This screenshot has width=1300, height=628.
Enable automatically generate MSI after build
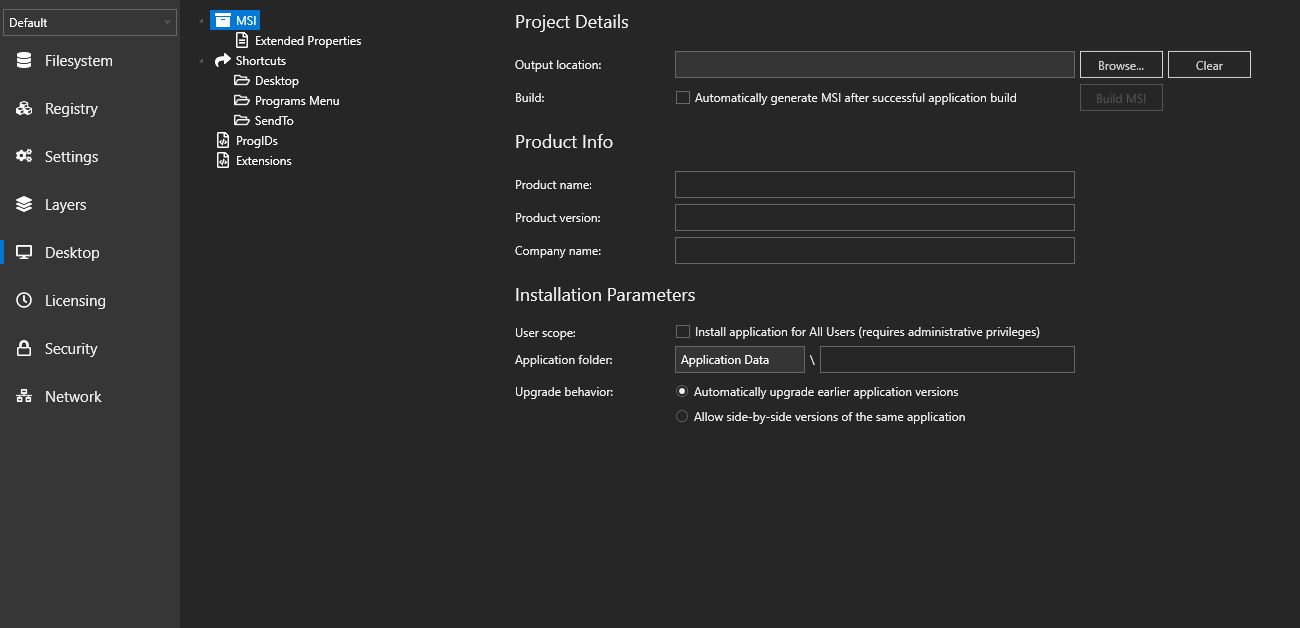tap(683, 98)
